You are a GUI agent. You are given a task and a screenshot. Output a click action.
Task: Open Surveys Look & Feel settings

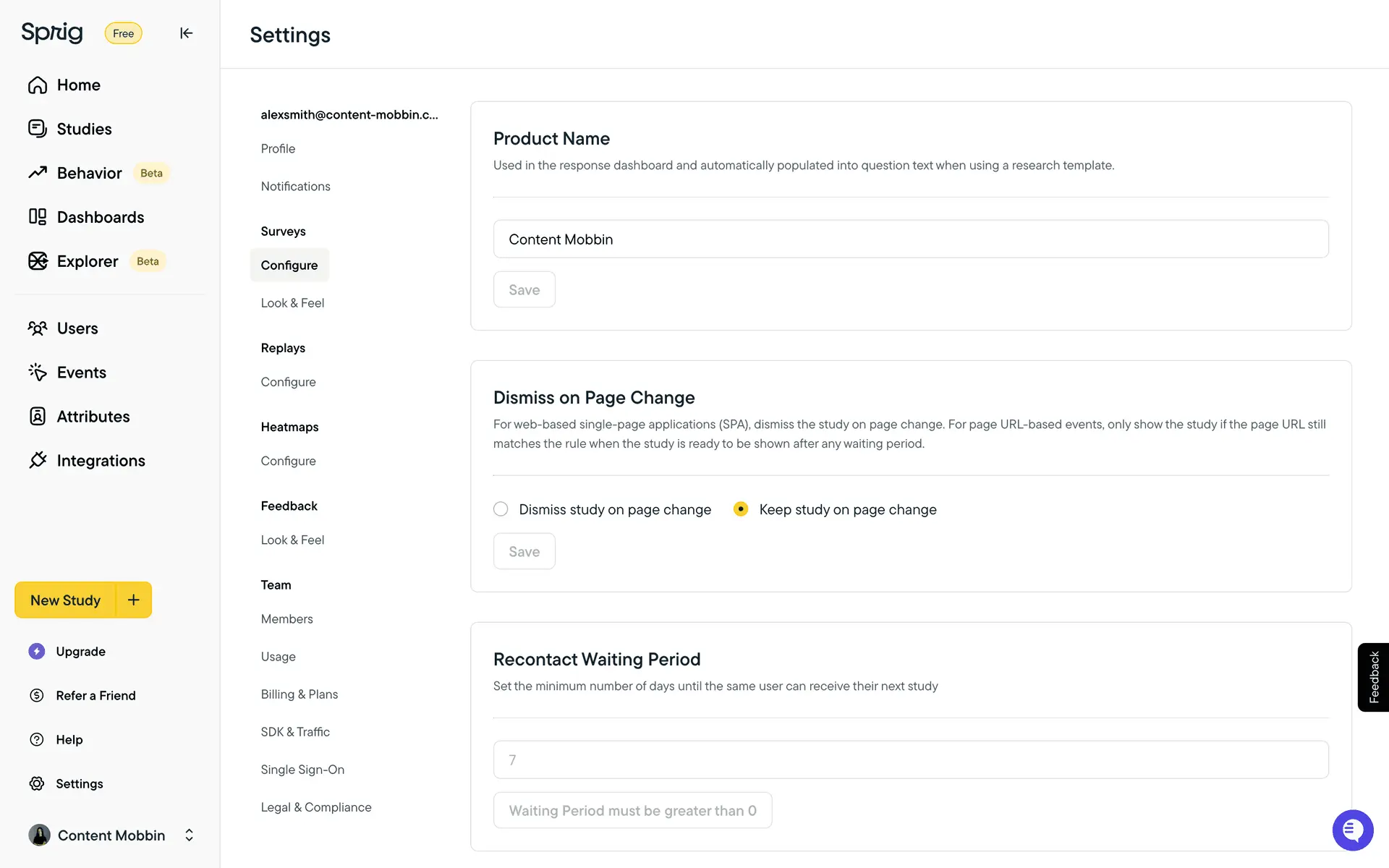point(292,303)
